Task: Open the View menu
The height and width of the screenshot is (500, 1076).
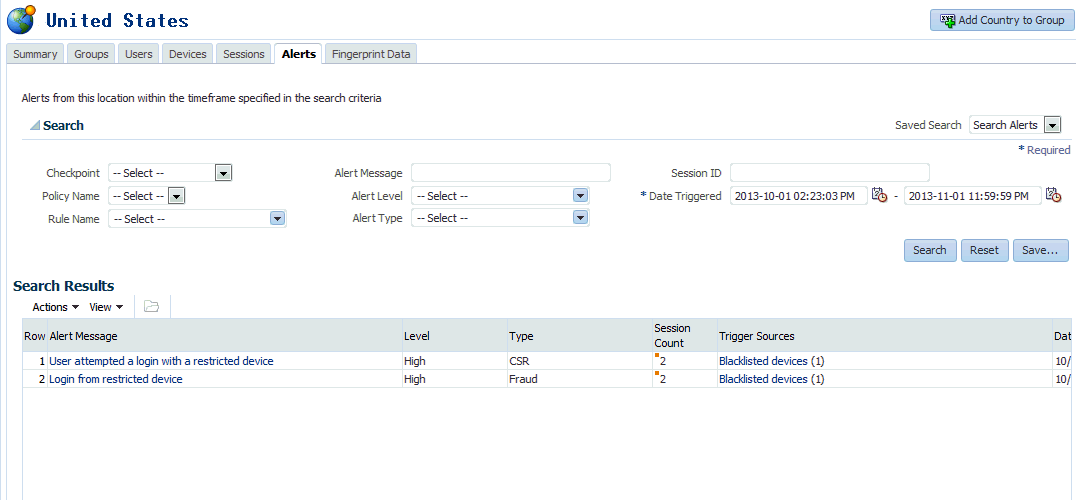Action: [x=106, y=307]
